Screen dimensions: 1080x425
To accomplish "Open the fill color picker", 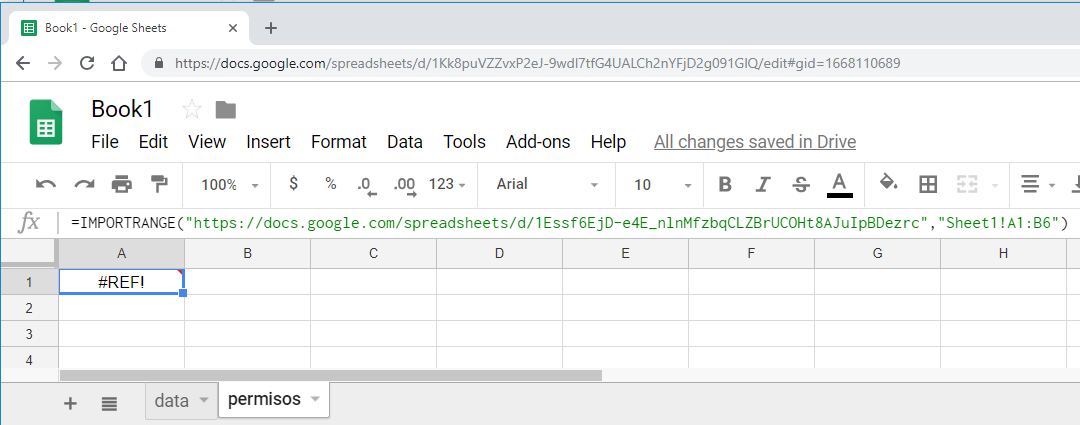I will pos(887,184).
